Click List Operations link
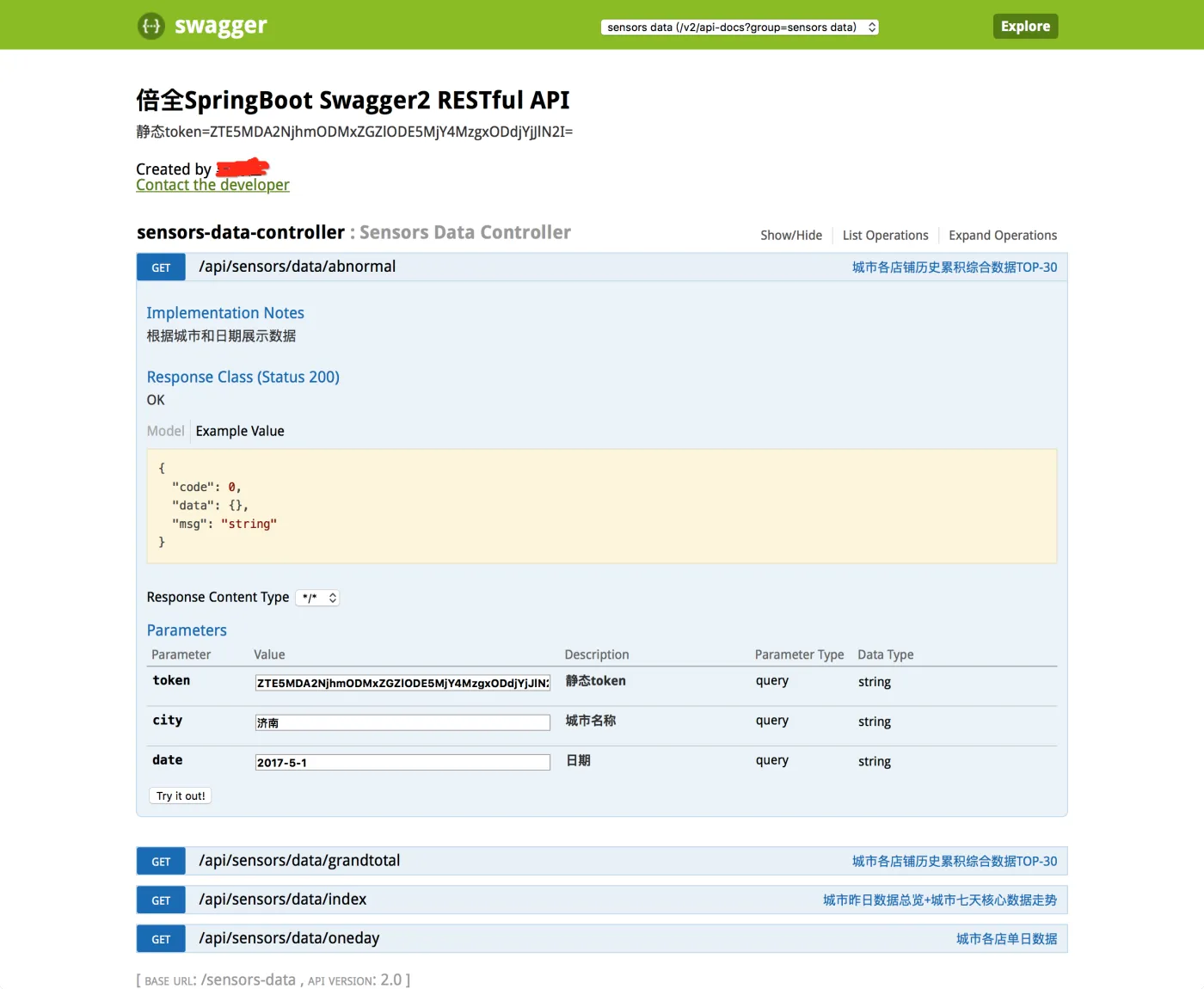Viewport: 1204px width, 989px height. tap(886, 236)
